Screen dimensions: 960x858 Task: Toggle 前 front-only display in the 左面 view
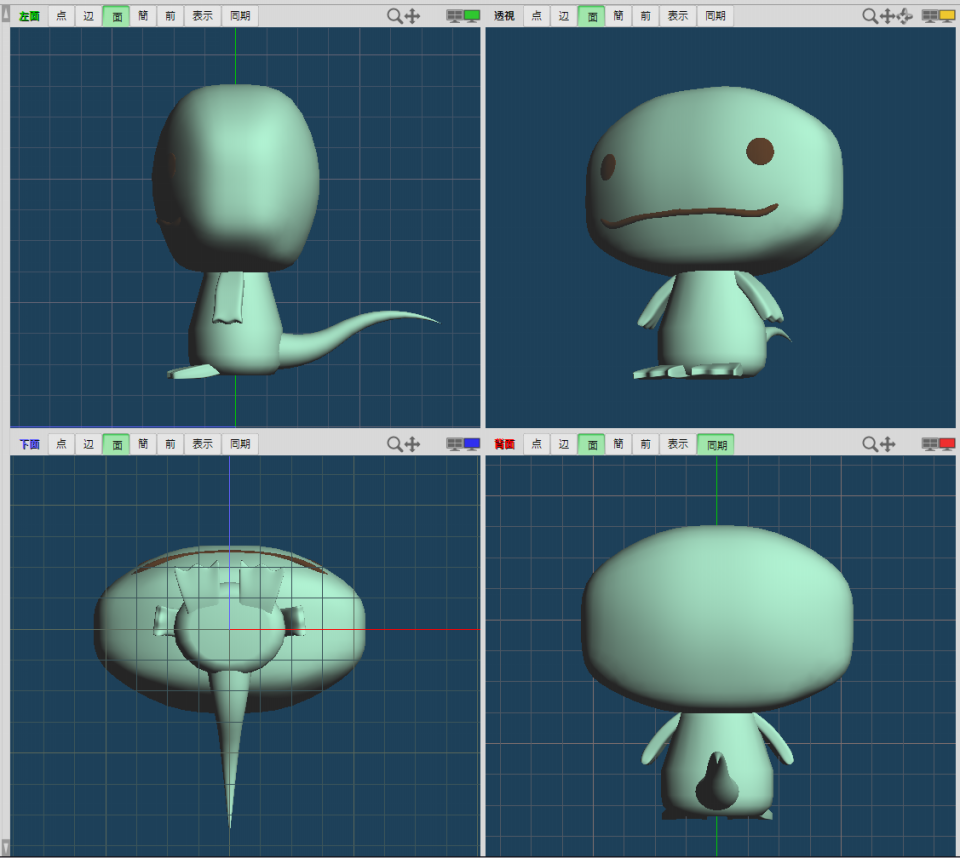pyautogui.click(x=170, y=16)
